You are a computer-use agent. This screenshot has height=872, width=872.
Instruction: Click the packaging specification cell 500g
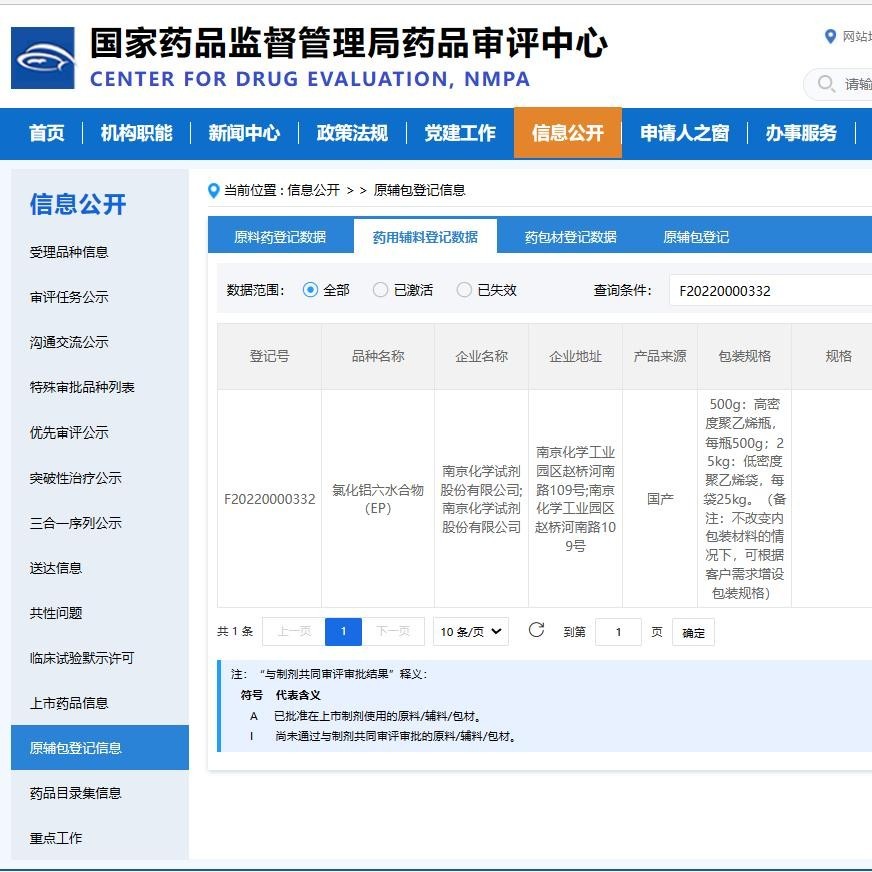coord(744,499)
